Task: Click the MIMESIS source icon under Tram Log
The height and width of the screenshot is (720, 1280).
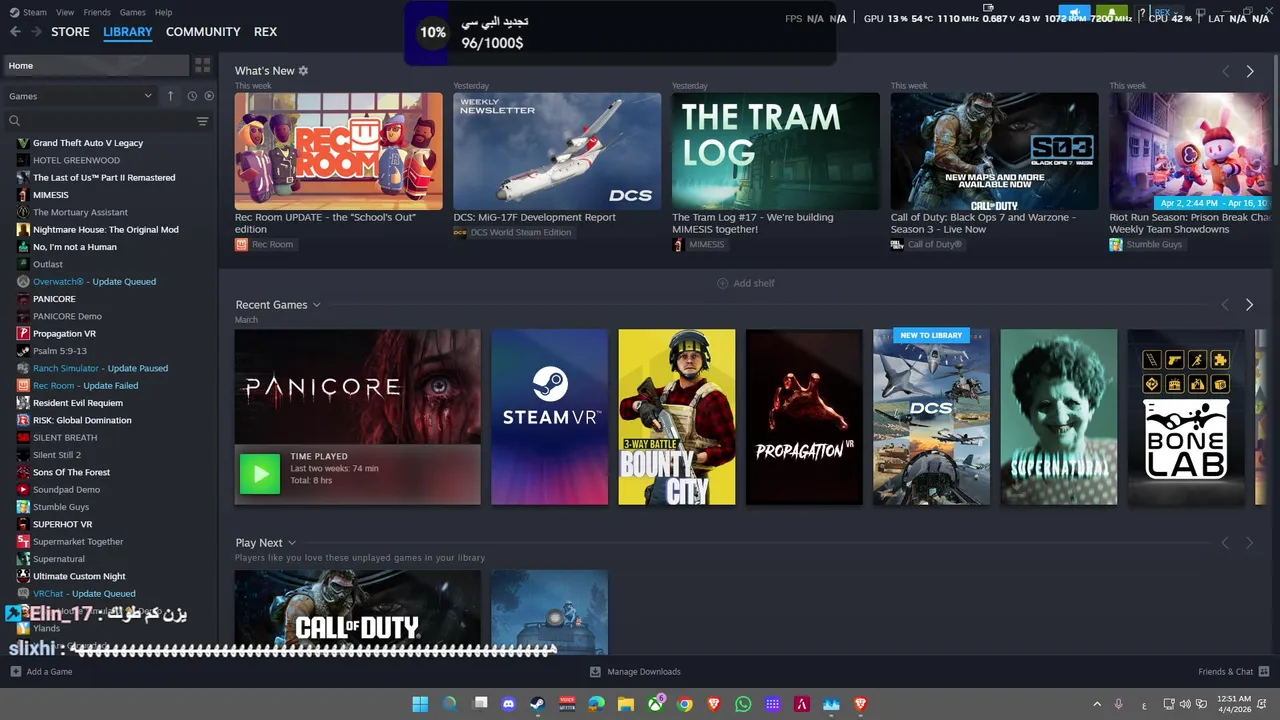Action: click(x=678, y=244)
